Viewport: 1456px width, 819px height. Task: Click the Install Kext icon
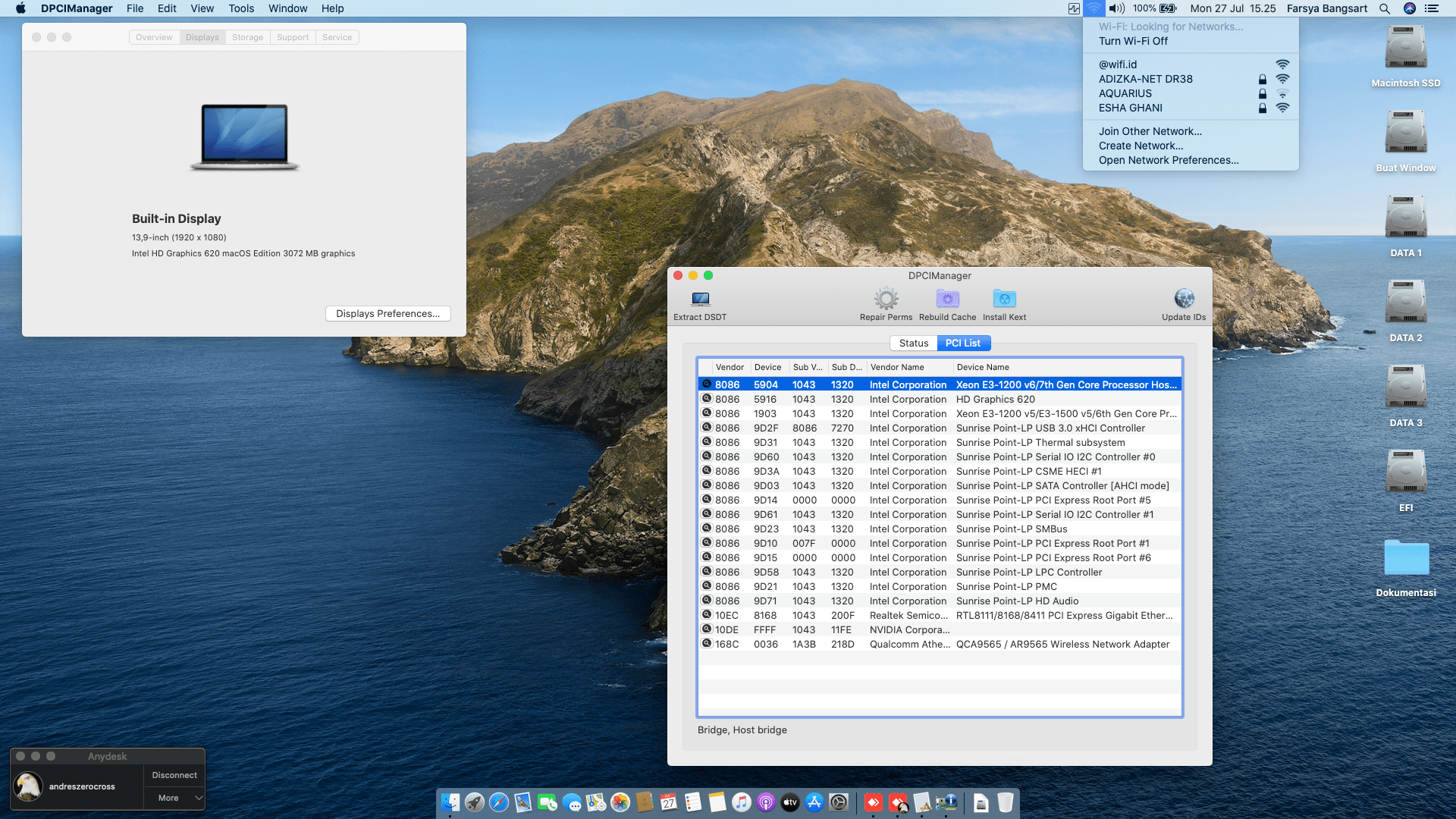1004,299
